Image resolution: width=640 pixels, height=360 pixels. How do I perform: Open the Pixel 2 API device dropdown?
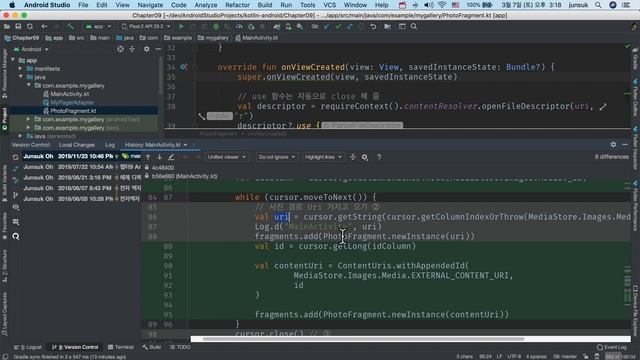click(x=146, y=27)
